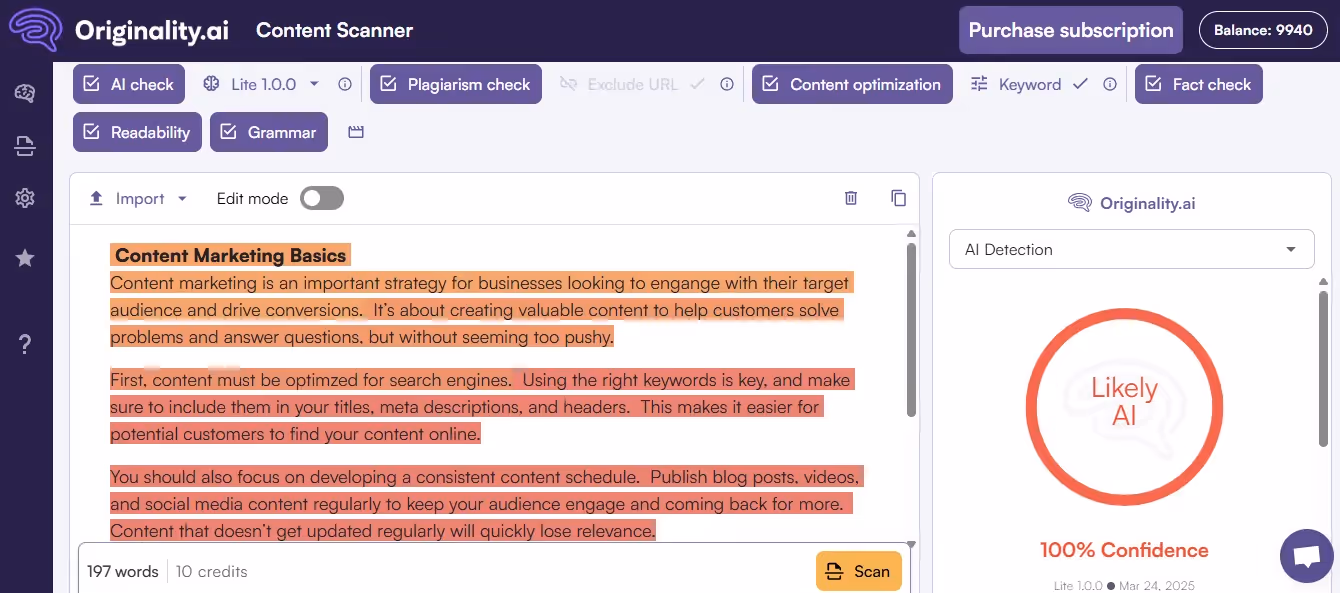The width and height of the screenshot is (1340, 593).
Task: Toggle the Readability checkbox
Action: pyautogui.click(x=92, y=132)
